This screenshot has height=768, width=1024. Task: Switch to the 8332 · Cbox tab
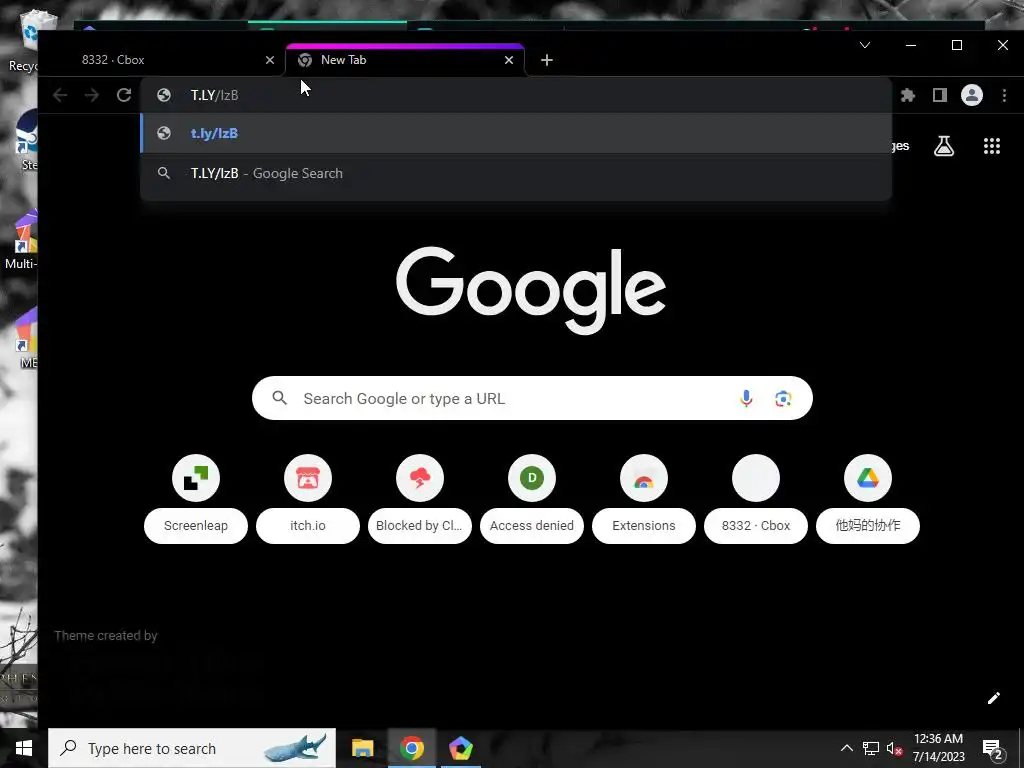tap(162, 60)
